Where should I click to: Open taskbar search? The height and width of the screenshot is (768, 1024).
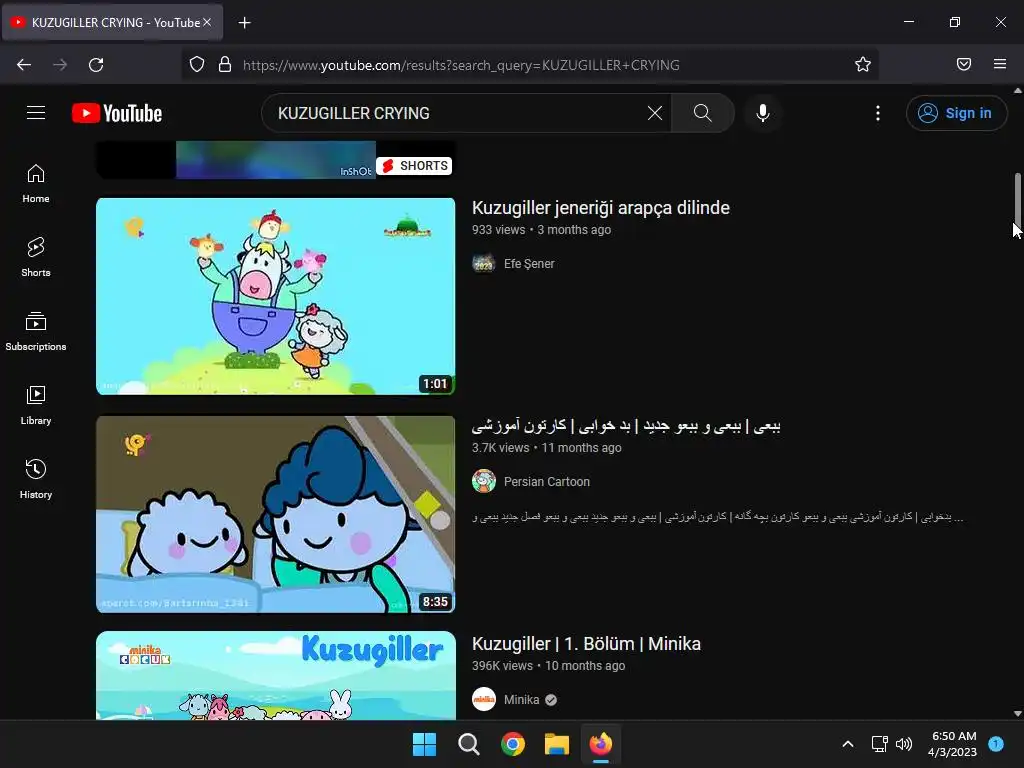point(469,744)
